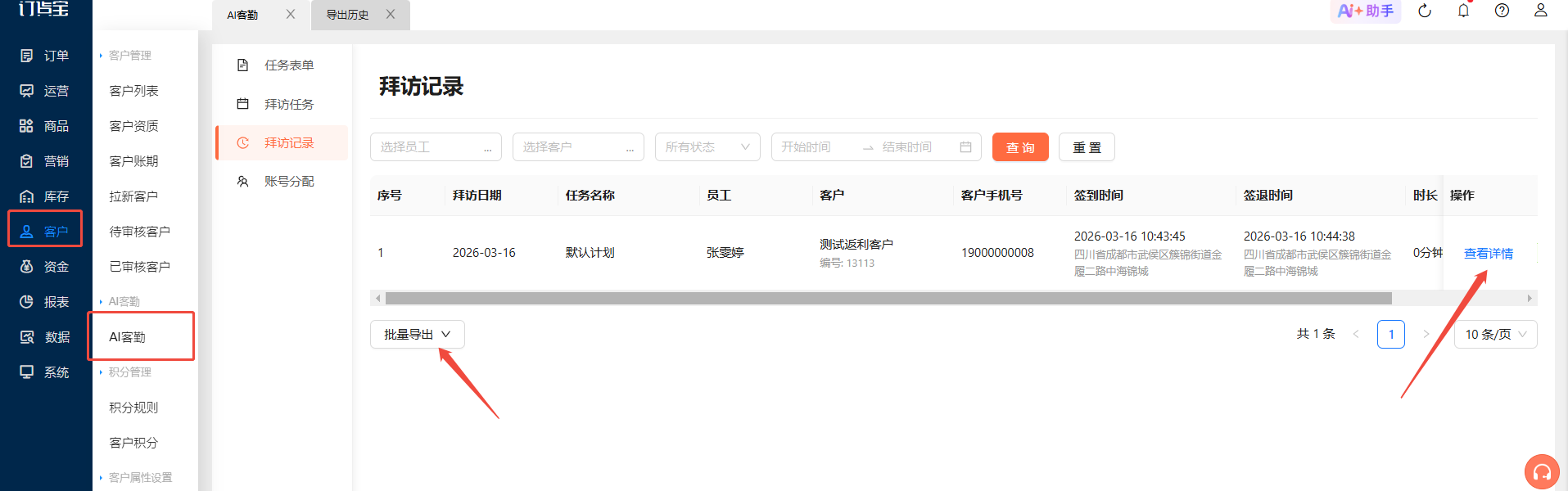Click the refresh icon in top bar
This screenshot has width=1568, height=491.
tap(1425, 11)
